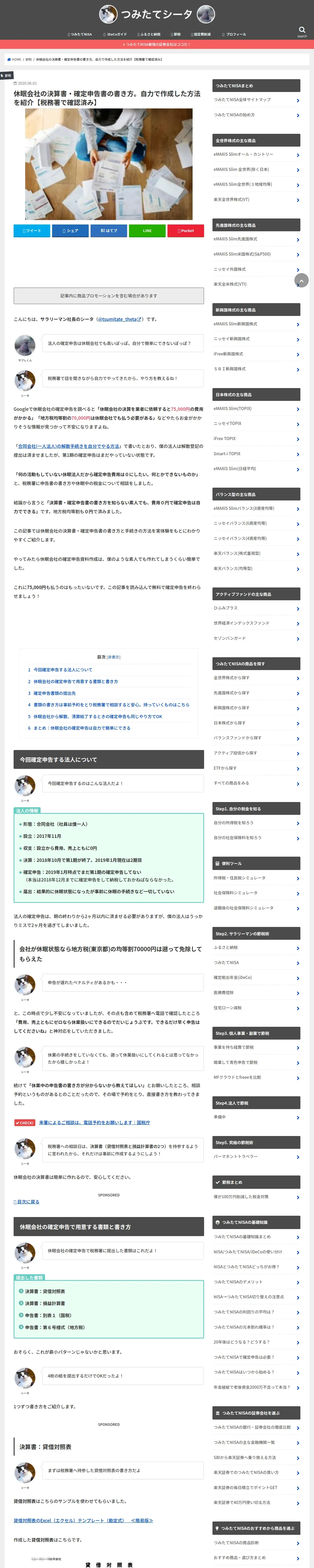Open sidebar link 楽天証券で40万円使い切る方法
The image size is (314, 1568).
[x=242, y=1502]
